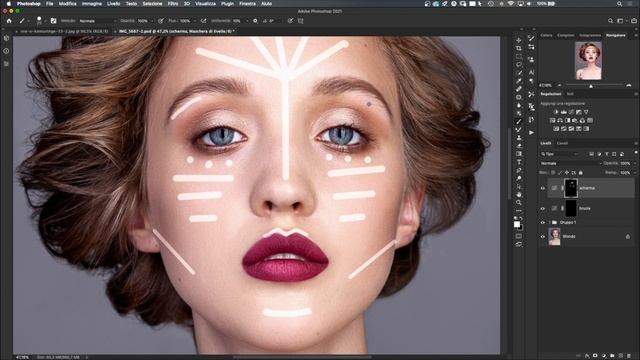Image resolution: width=640 pixels, height=360 pixels.
Task: Select the schema layer mask thumbnail
Action: (x=571, y=188)
